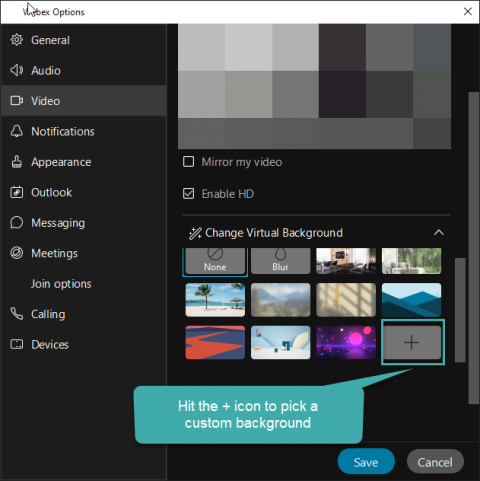This screenshot has width=480, height=481.
Task: Open Calling settings
Action: point(84,314)
